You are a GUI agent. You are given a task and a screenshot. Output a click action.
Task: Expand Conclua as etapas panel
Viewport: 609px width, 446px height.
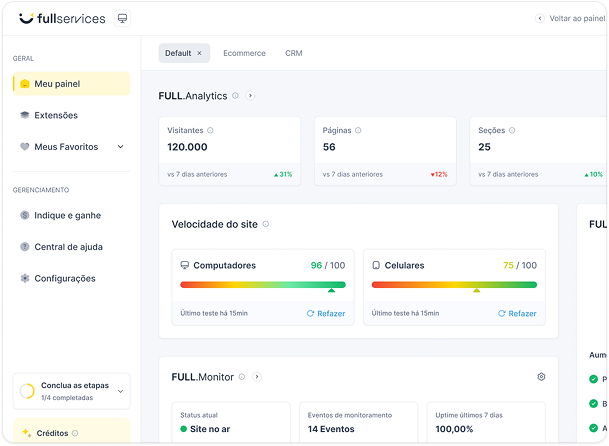click(120, 391)
